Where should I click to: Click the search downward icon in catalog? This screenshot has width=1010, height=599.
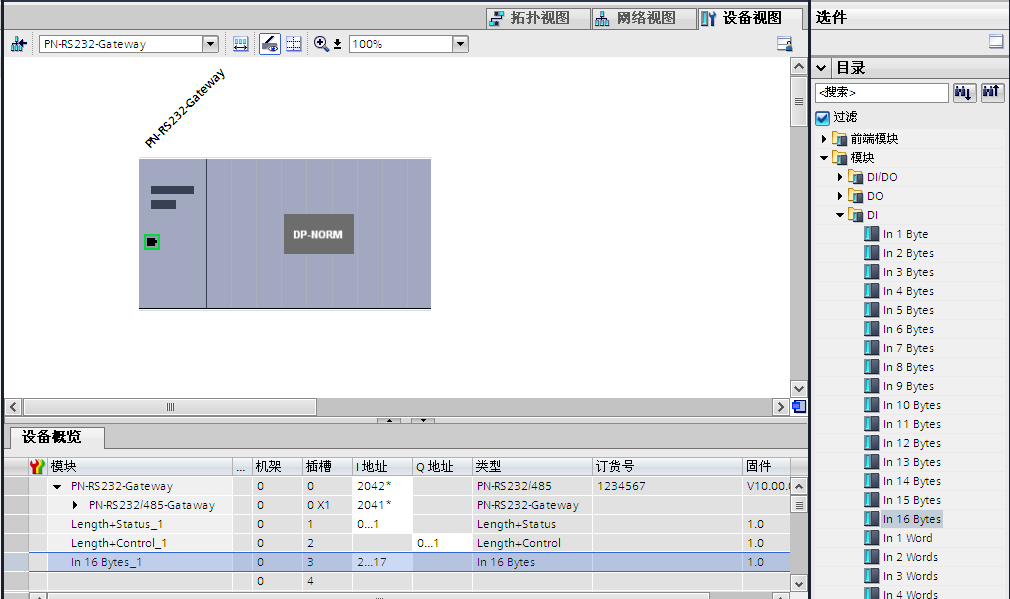964,92
